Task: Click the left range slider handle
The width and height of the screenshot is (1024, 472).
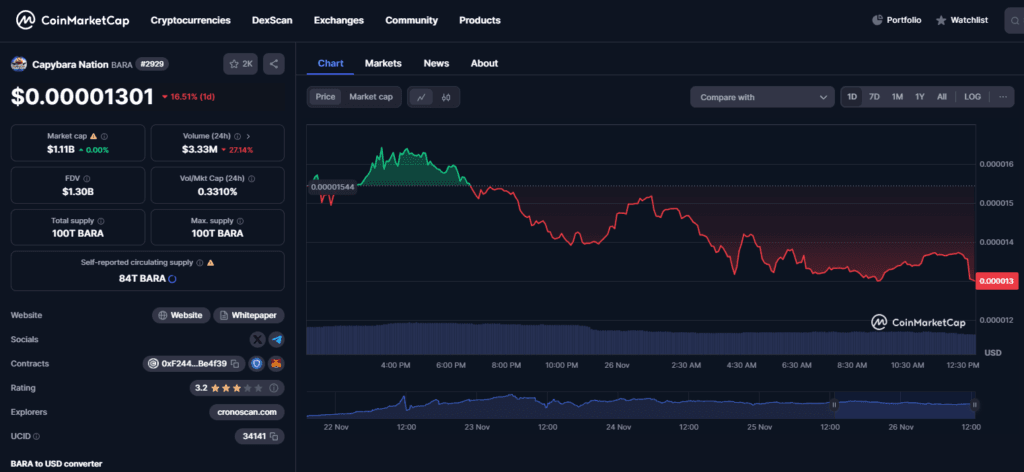Action: pos(834,405)
